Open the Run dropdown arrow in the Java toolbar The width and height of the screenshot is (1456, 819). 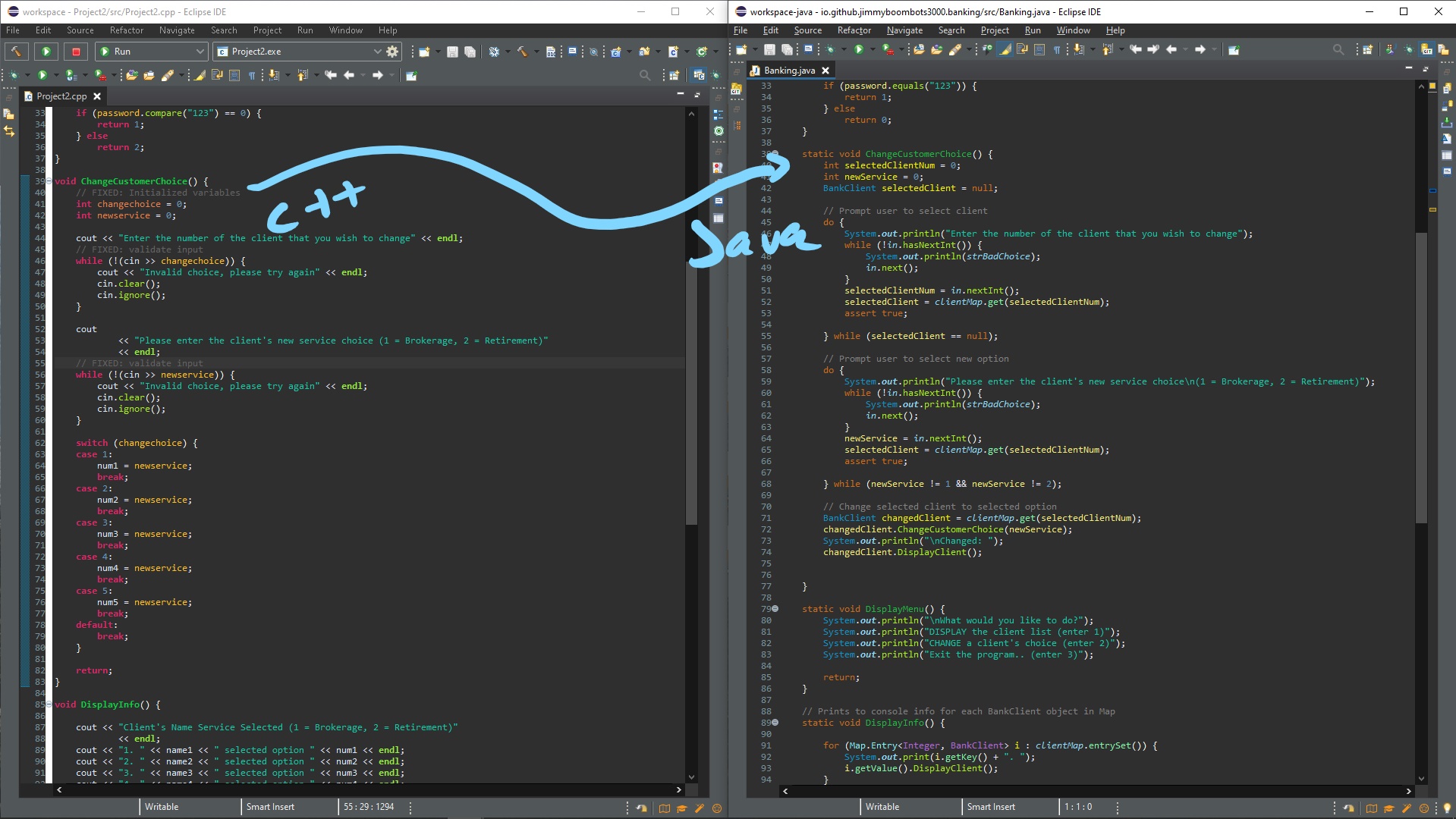pyautogui.click(x=873, y=50)
